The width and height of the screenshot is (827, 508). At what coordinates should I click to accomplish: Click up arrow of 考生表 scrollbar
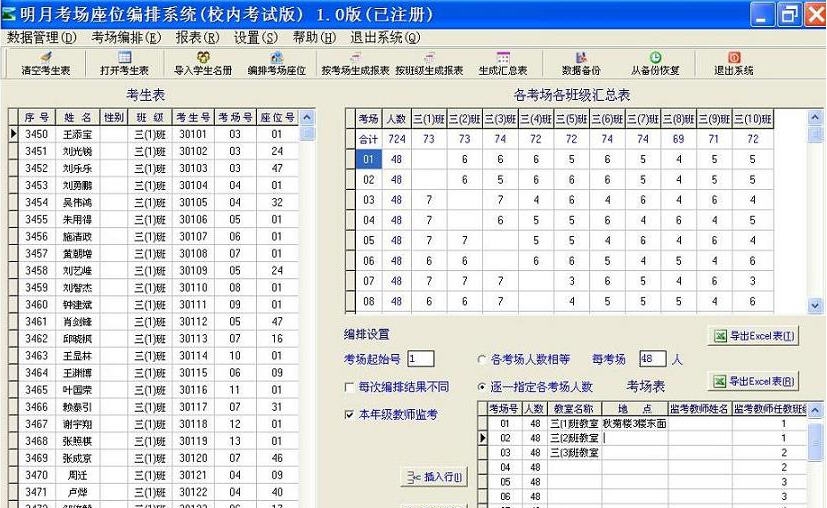307,117
